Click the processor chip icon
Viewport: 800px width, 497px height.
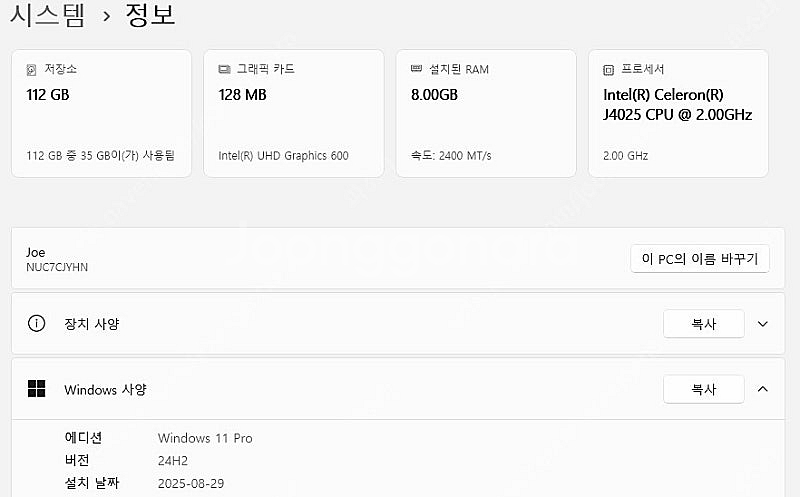click(x=609, y=70)
